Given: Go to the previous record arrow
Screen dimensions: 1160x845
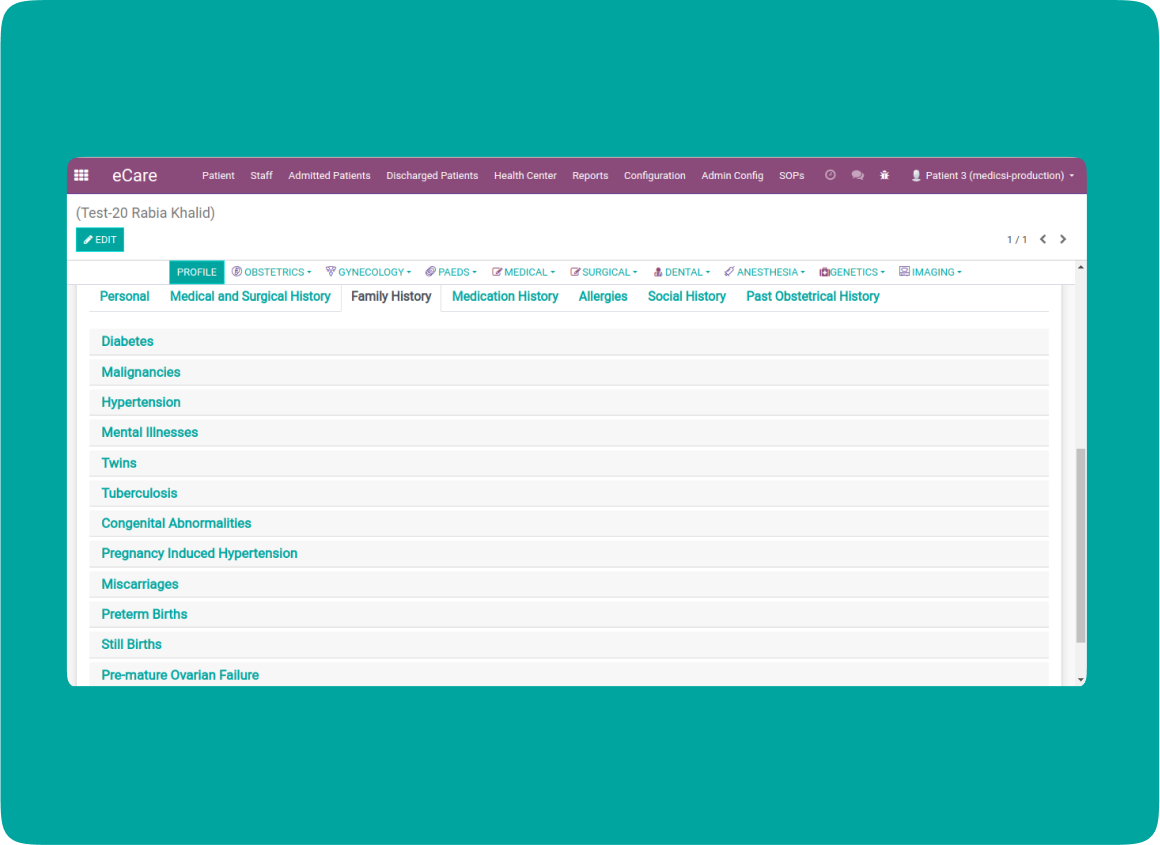Looking at the screenshot, I should point(1043,239).
